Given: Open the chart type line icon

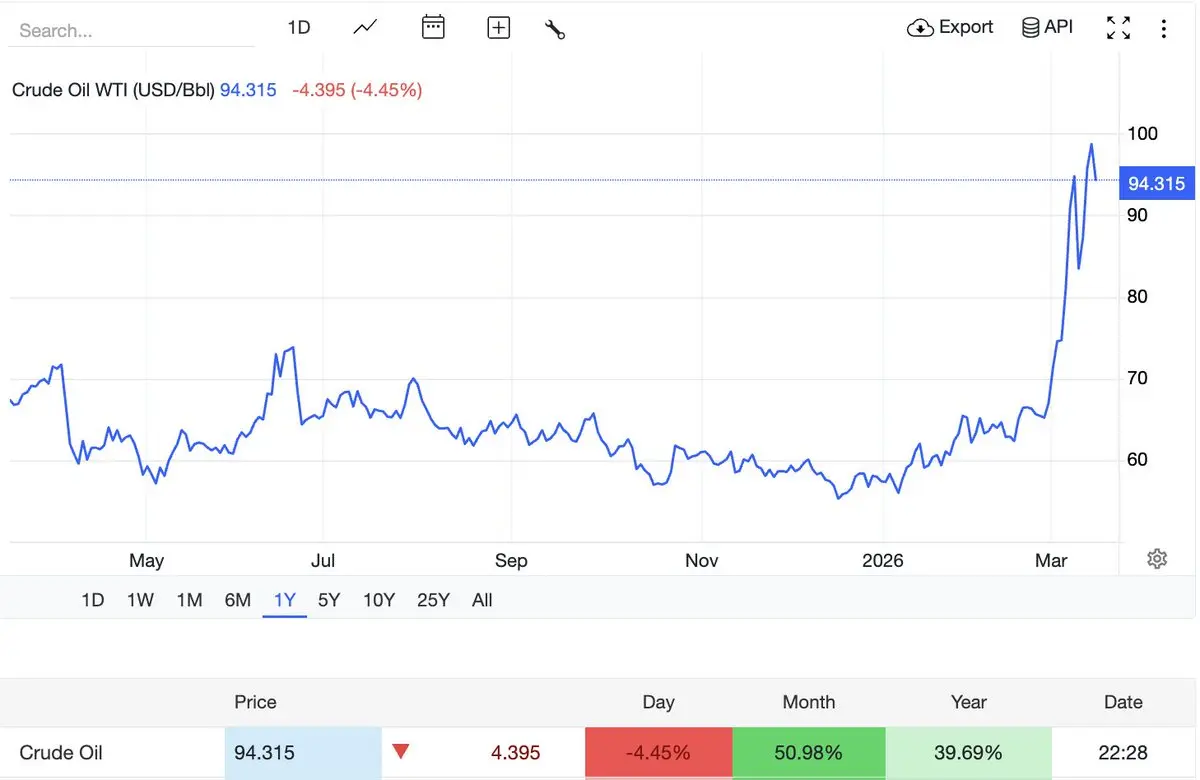Looking at the screenshot, I should 365,27.
